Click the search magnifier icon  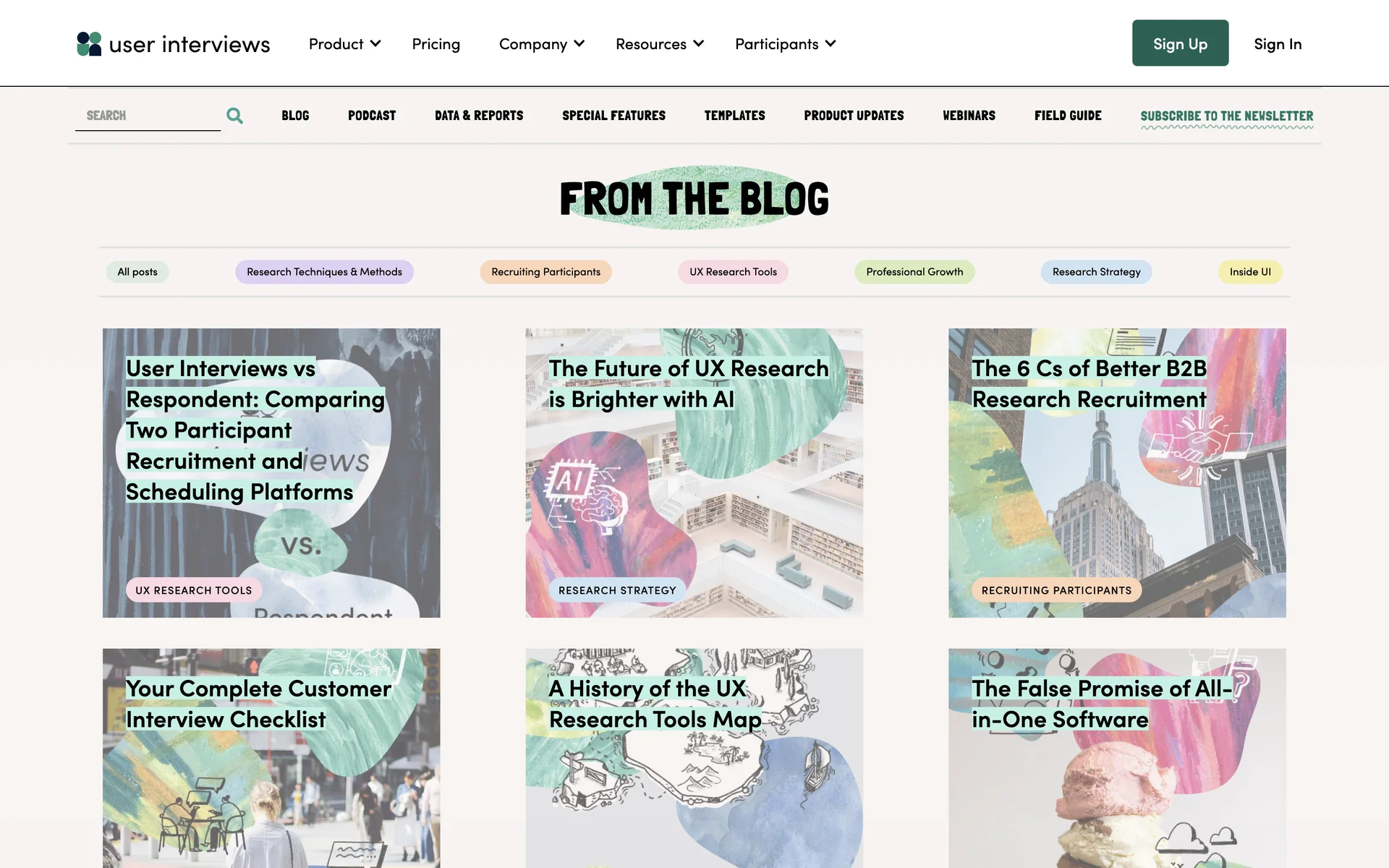234,116
